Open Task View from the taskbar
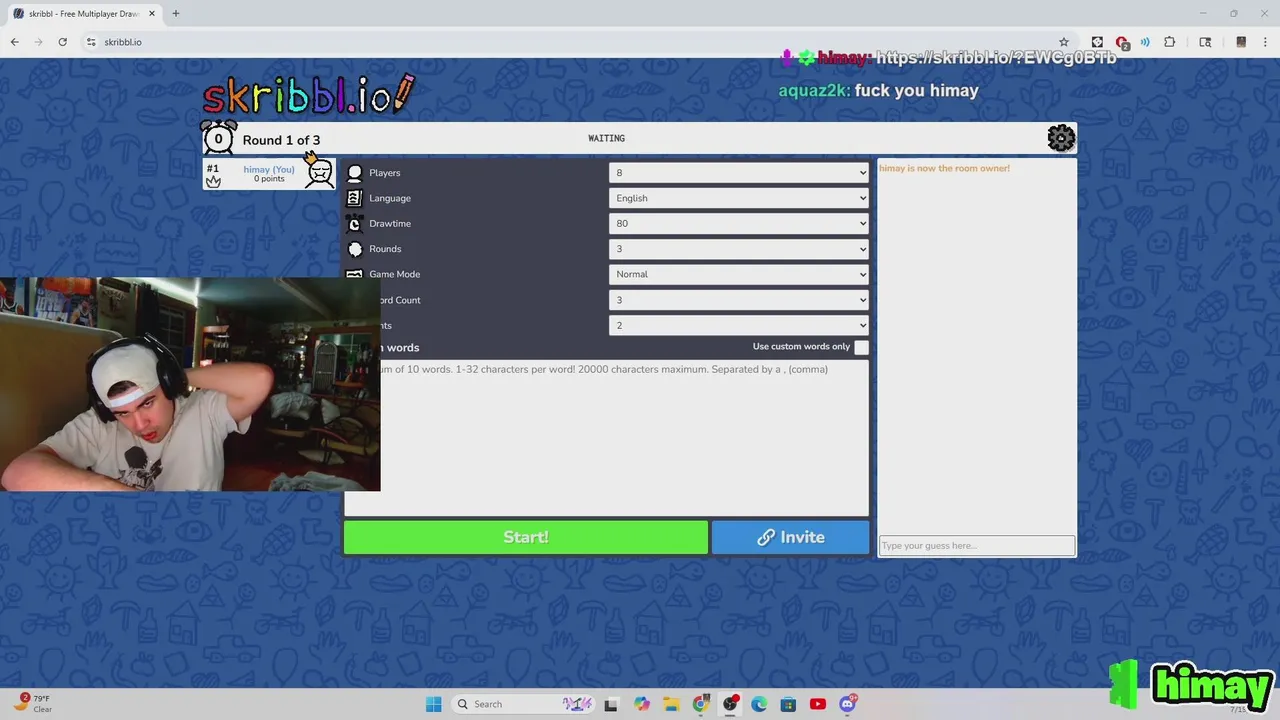The image size is (1280, 720). click(611, 704)
